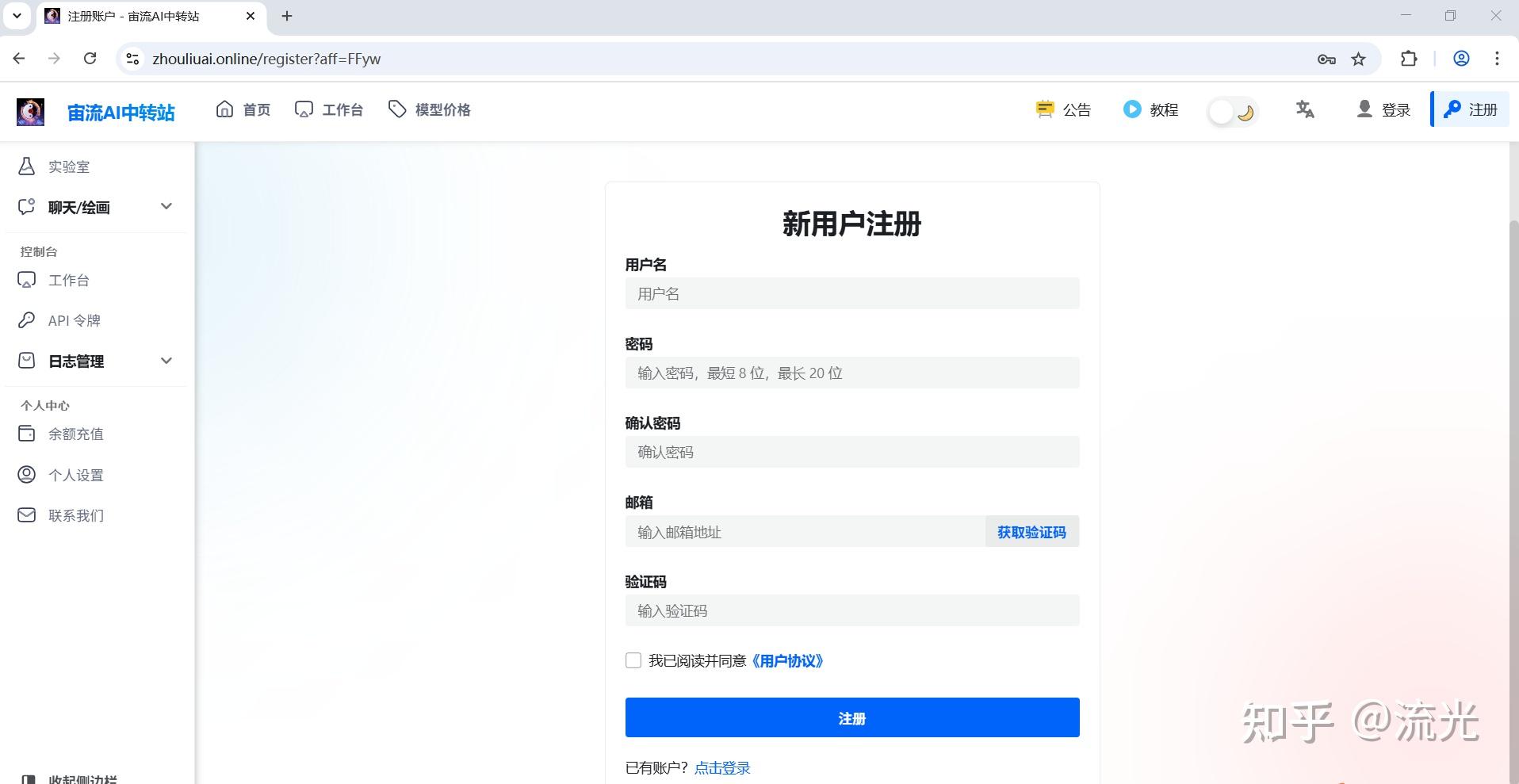This screenshot has width=1519, height=784.
Task: Click the language switcher icon
Action: pyautogui.click(x=1304, y=109)
